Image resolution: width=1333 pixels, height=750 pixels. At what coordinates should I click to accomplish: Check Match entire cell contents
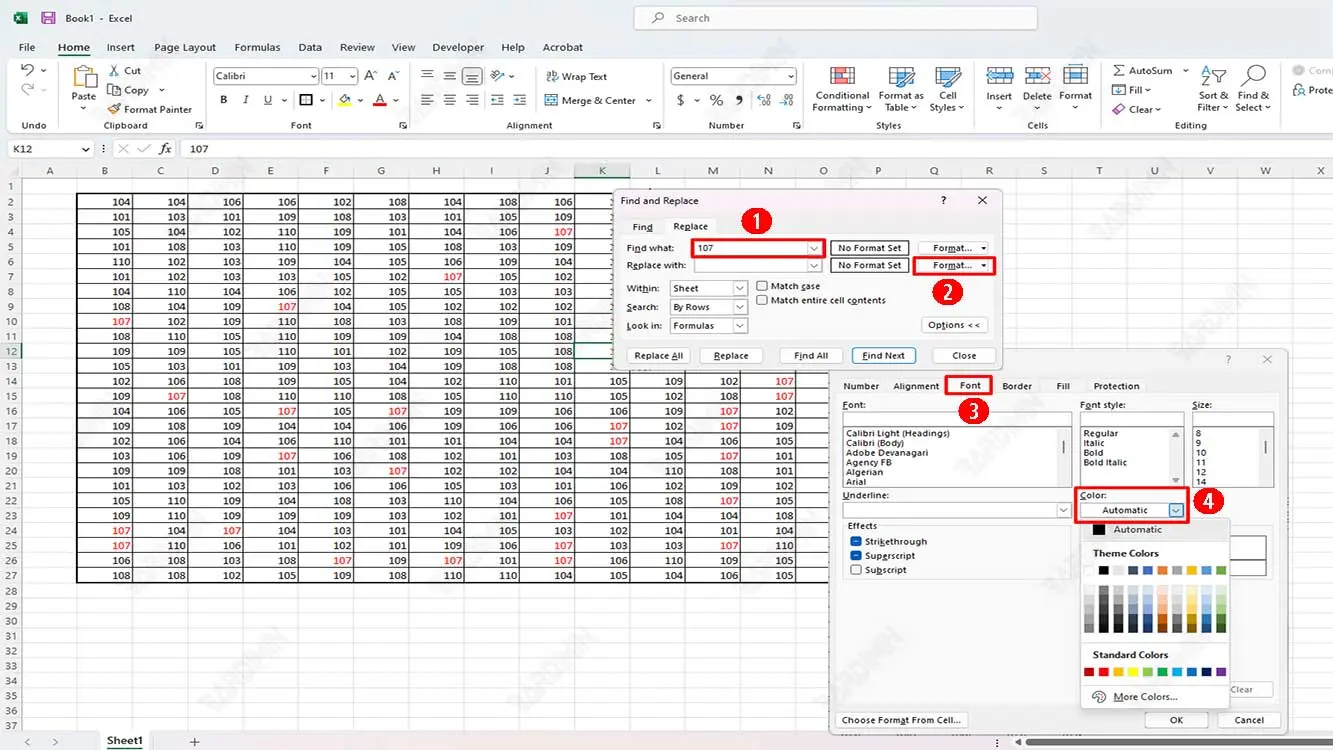[x=763, y=300]
